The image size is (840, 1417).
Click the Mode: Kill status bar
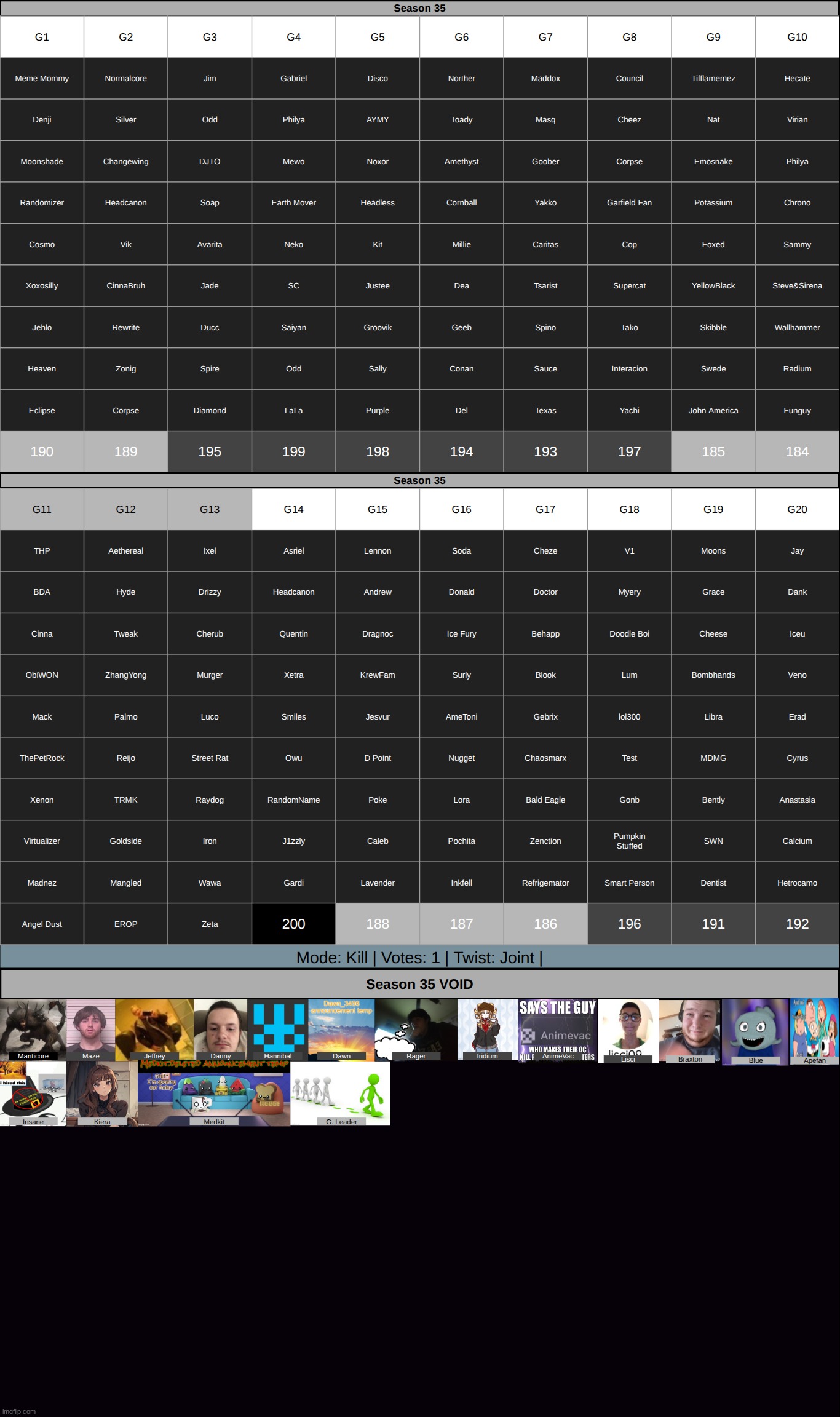(x=419, y=958)
